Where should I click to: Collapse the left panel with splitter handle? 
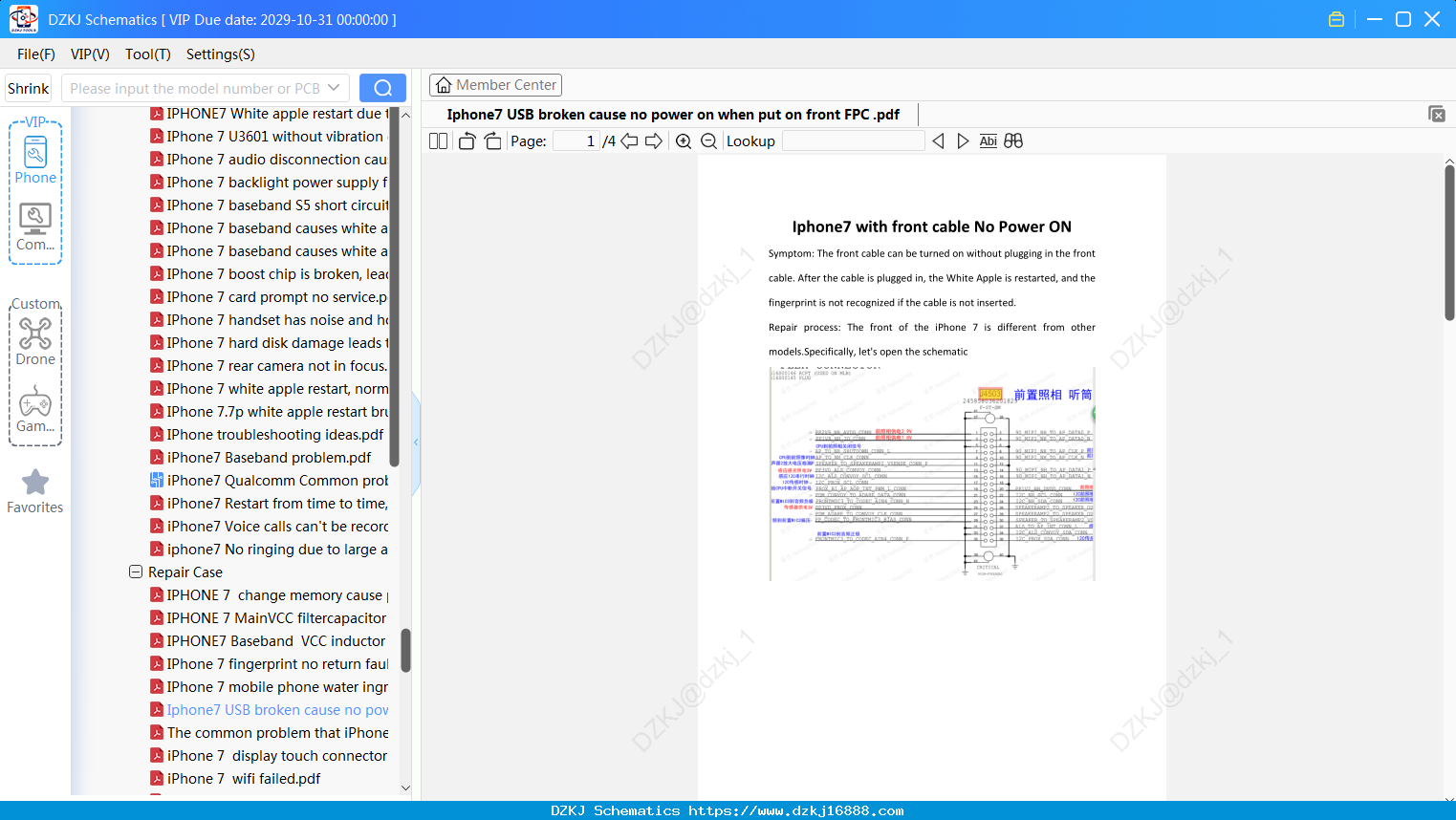click(416, 442)
